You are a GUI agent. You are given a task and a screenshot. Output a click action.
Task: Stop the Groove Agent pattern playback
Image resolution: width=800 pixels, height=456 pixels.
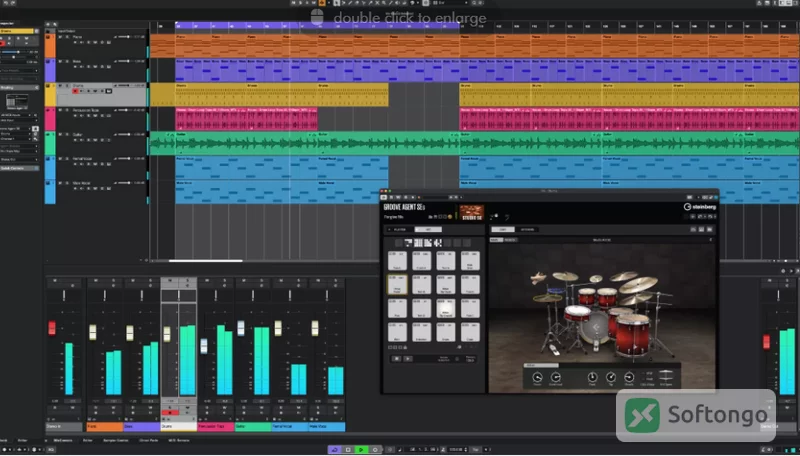397,359
